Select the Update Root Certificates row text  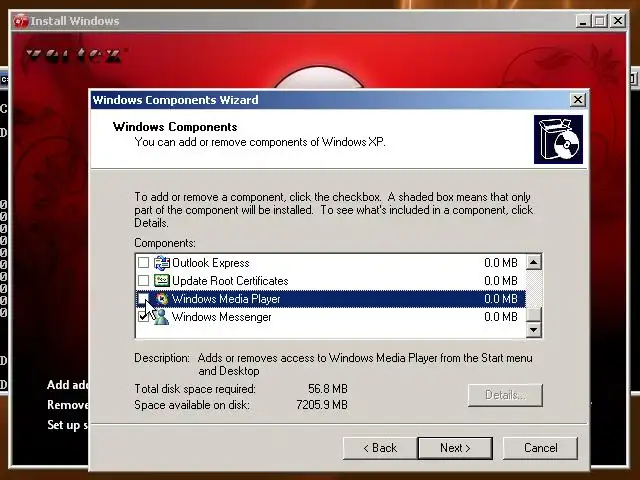230,281
